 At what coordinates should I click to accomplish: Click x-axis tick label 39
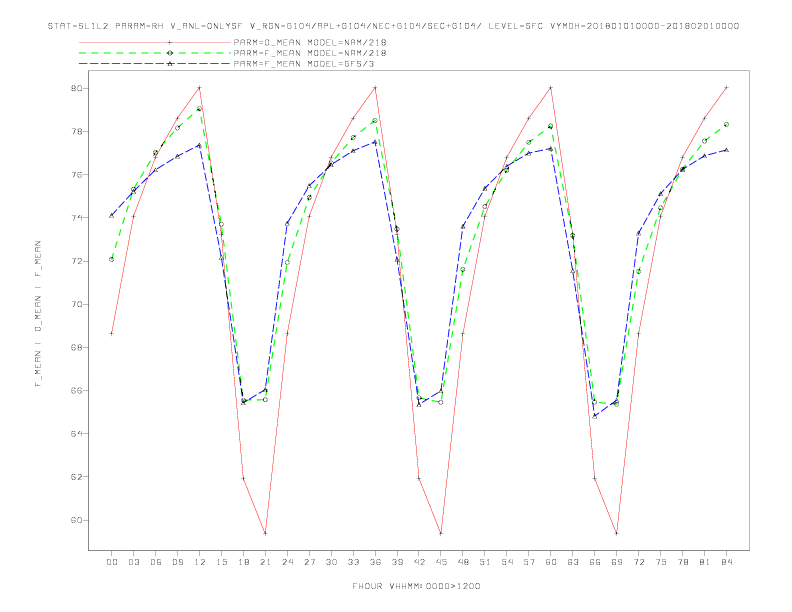(397, 562)
